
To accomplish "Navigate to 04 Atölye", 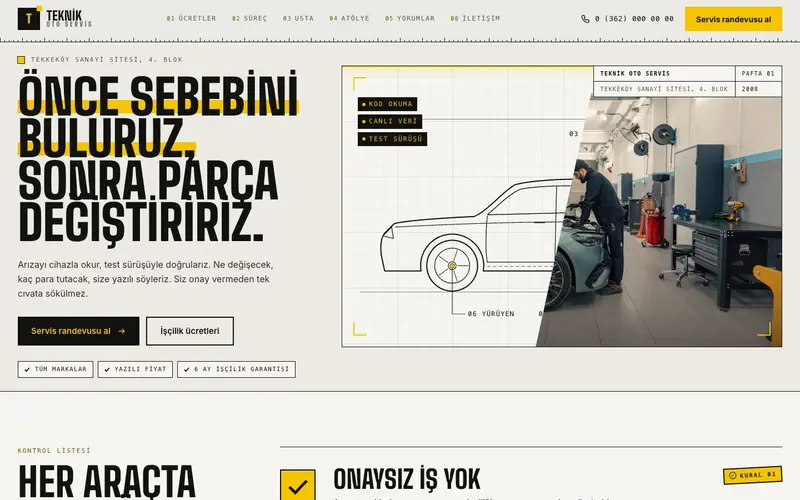I will pos(349,18).
